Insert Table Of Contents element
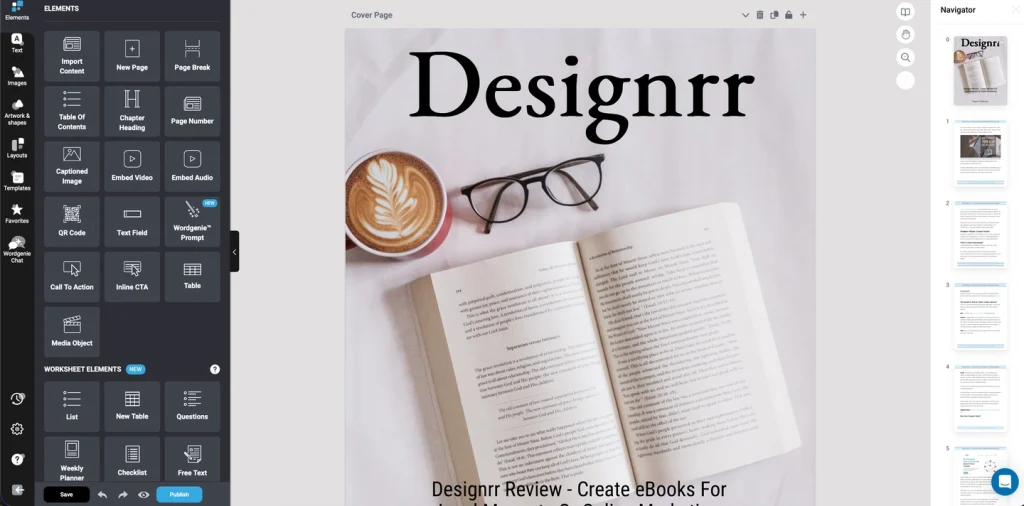Image resolution: width=1024 pixels, height=506 pixels. 72,112
